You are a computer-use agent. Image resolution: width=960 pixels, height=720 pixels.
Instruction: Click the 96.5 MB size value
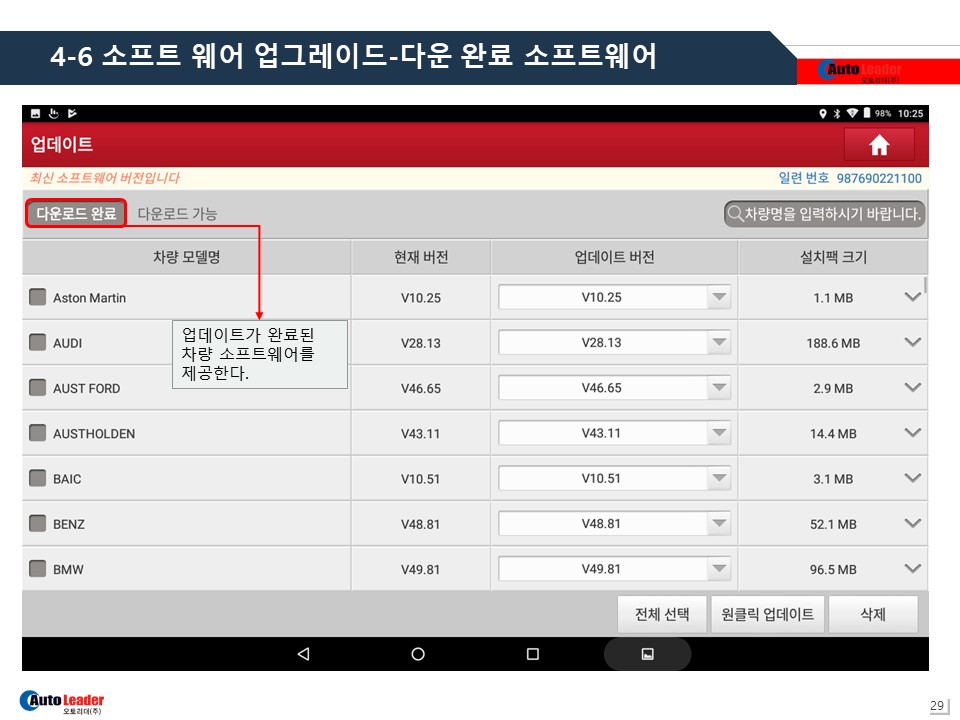coord(833,569)
